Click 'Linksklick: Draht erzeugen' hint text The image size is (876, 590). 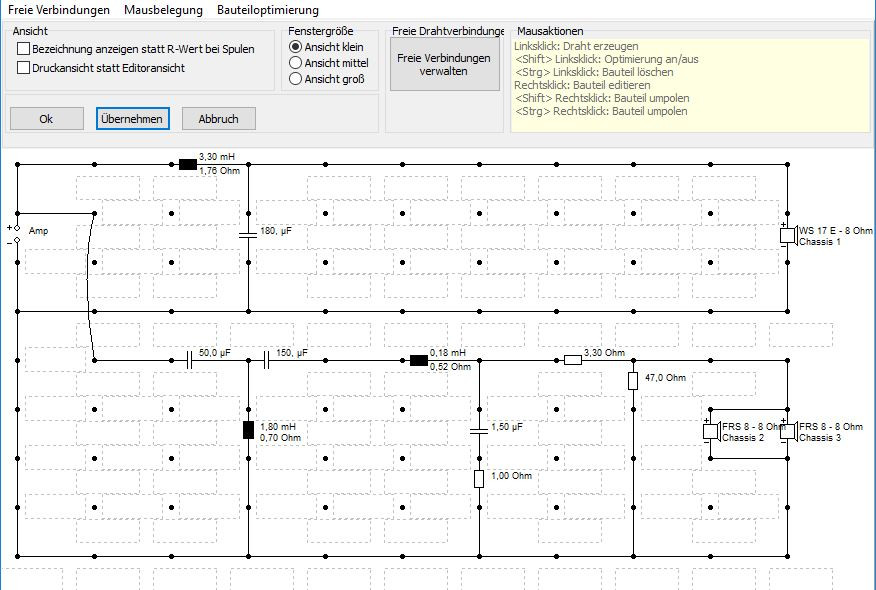coord(576,46)
